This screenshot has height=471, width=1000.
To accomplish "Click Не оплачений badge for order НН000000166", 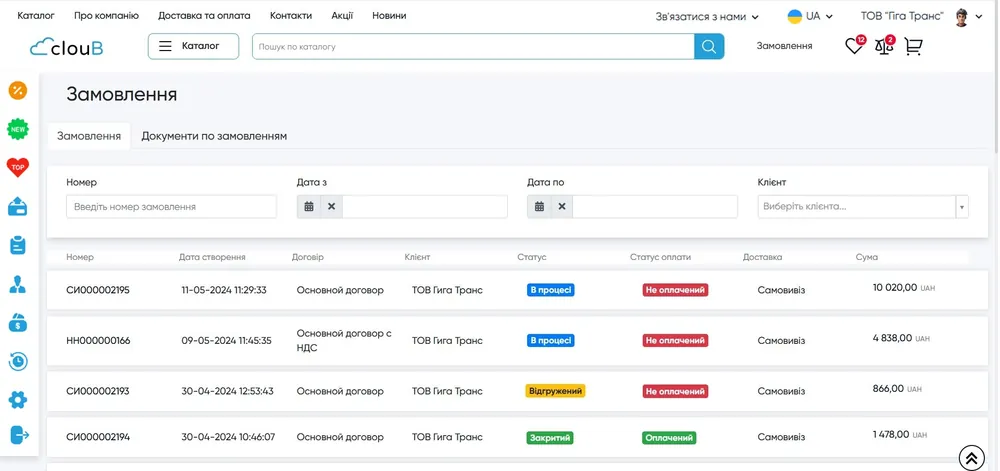I will [675, 341].
